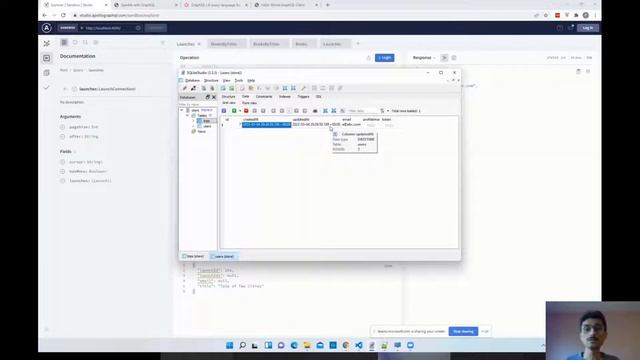Select the Books operation tab in Apollo Studio
The image size is (640, 360).
[304, 44]
